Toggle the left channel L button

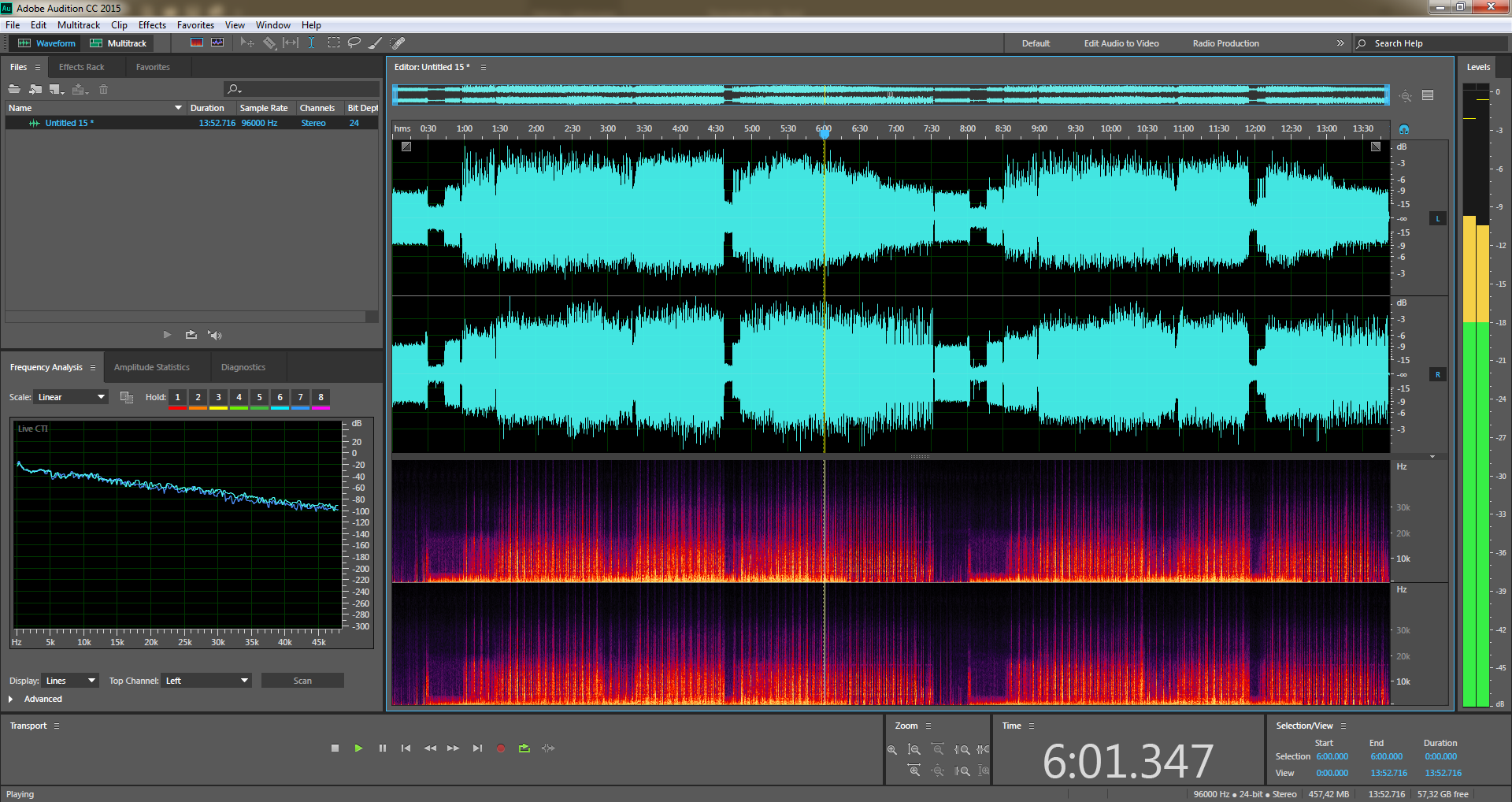coord(1437,219)
